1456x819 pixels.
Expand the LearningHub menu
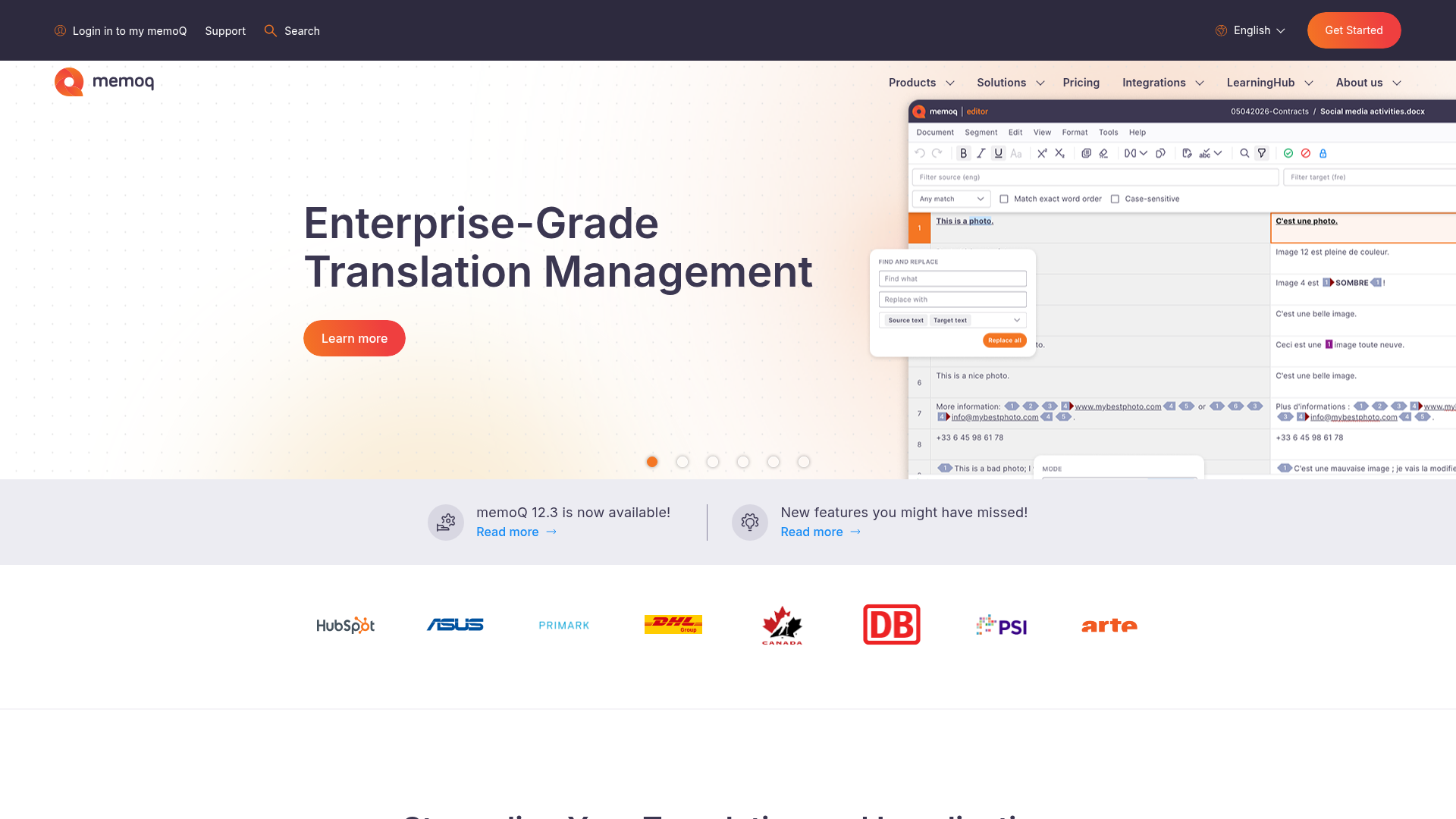(1269, 83)
